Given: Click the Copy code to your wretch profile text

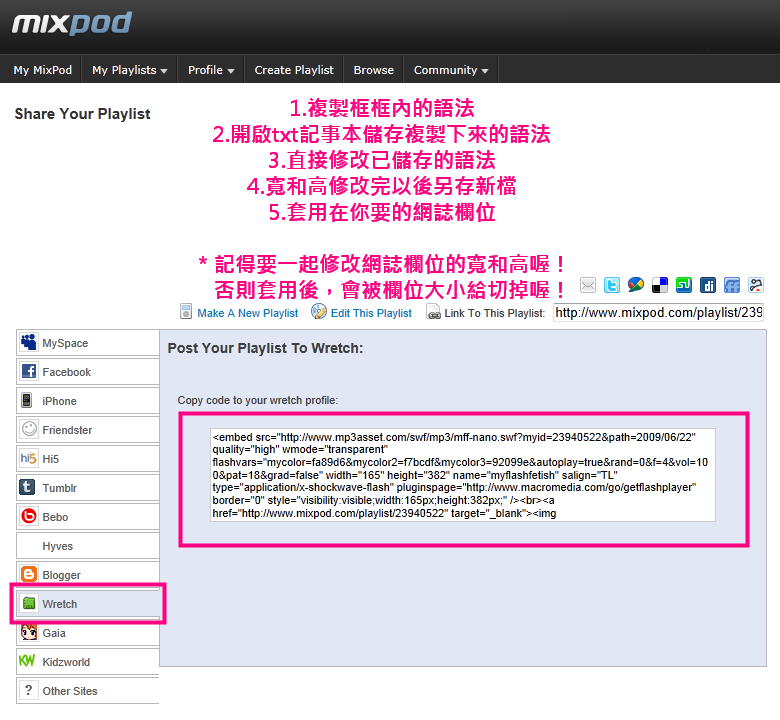Looking at the screenshot, I should 258,400.
